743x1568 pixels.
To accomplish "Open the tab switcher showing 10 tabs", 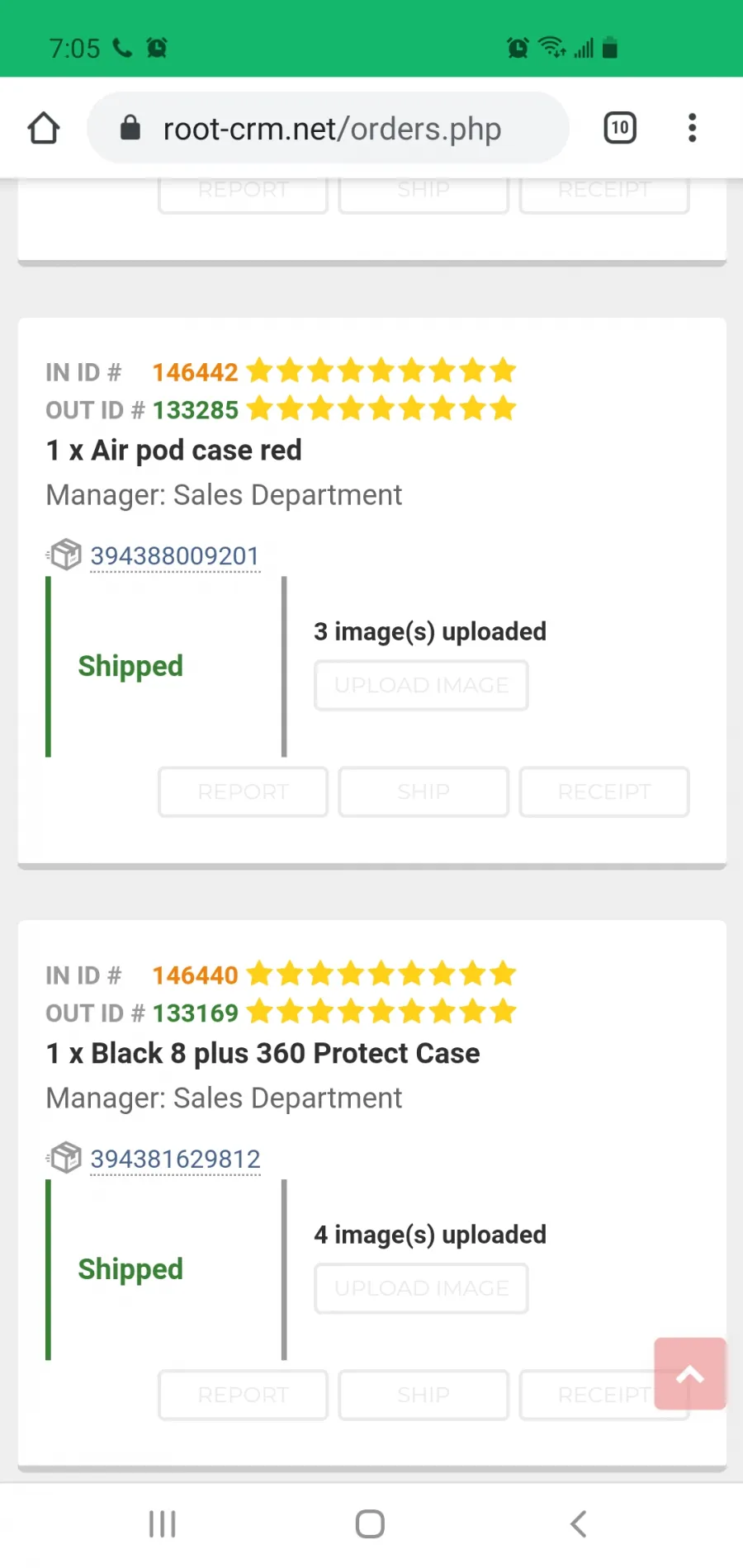I will (620, 128).
